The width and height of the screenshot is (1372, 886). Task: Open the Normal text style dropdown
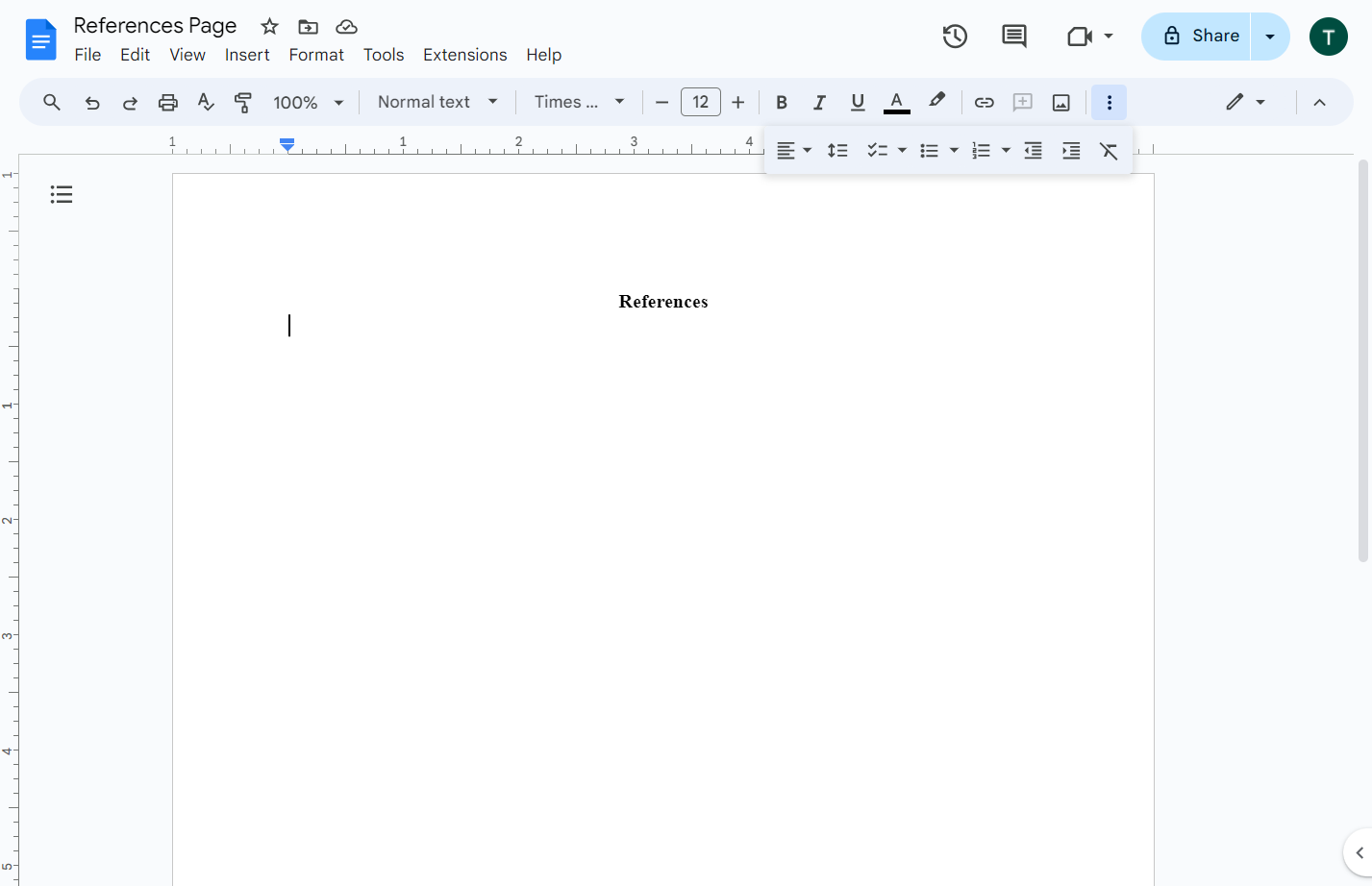(x=437, y=102)
